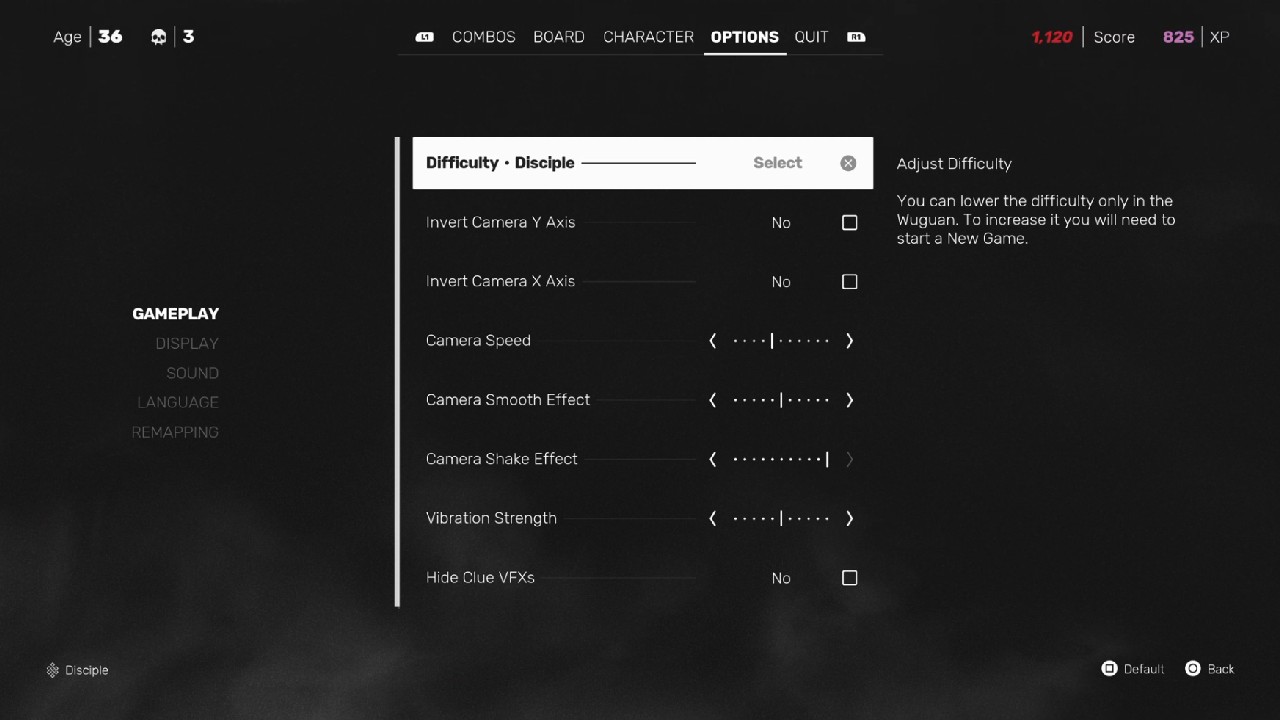Open the CHARACTER tab

(648, 37)
